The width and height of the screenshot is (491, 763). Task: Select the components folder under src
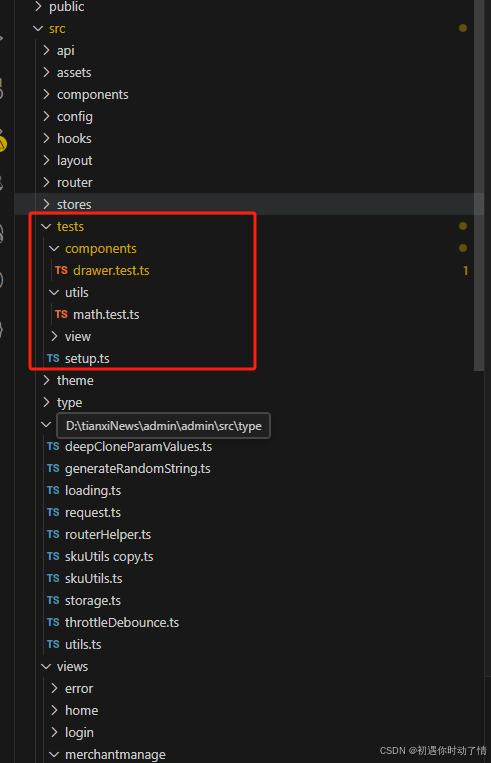point(92,94)
